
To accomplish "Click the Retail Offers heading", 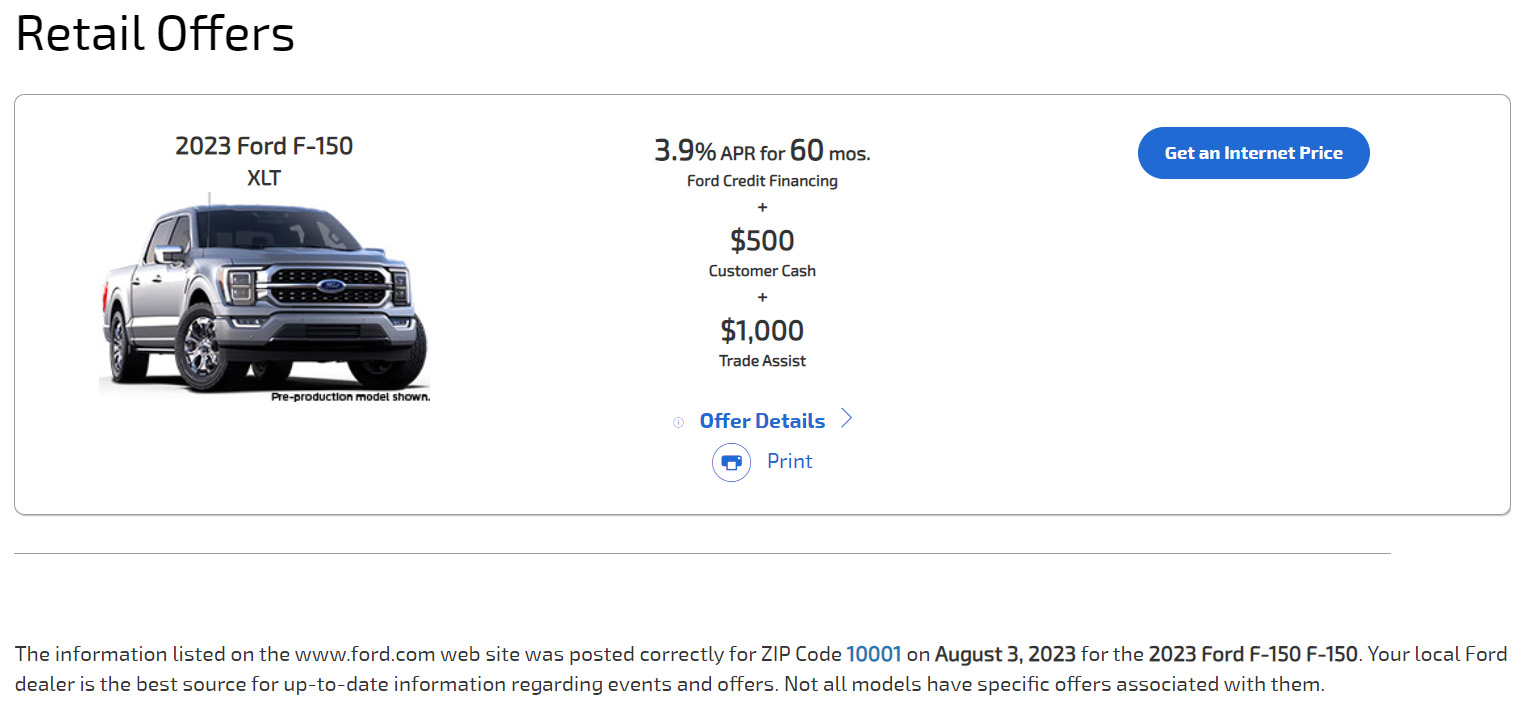I will [155, 33].
